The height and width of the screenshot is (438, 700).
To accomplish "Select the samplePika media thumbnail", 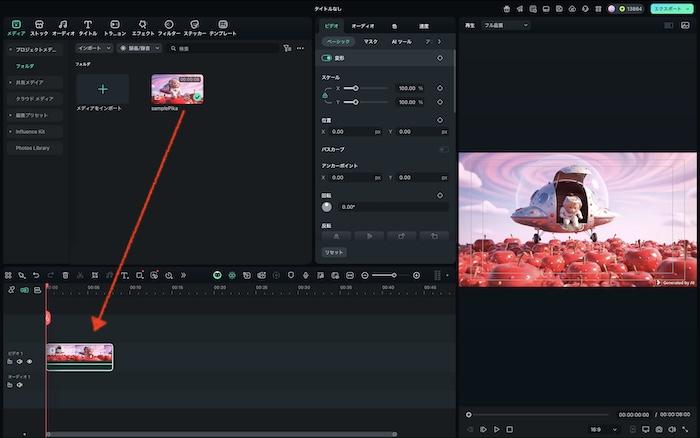I will pyautogui.click(x=177, y=88).
